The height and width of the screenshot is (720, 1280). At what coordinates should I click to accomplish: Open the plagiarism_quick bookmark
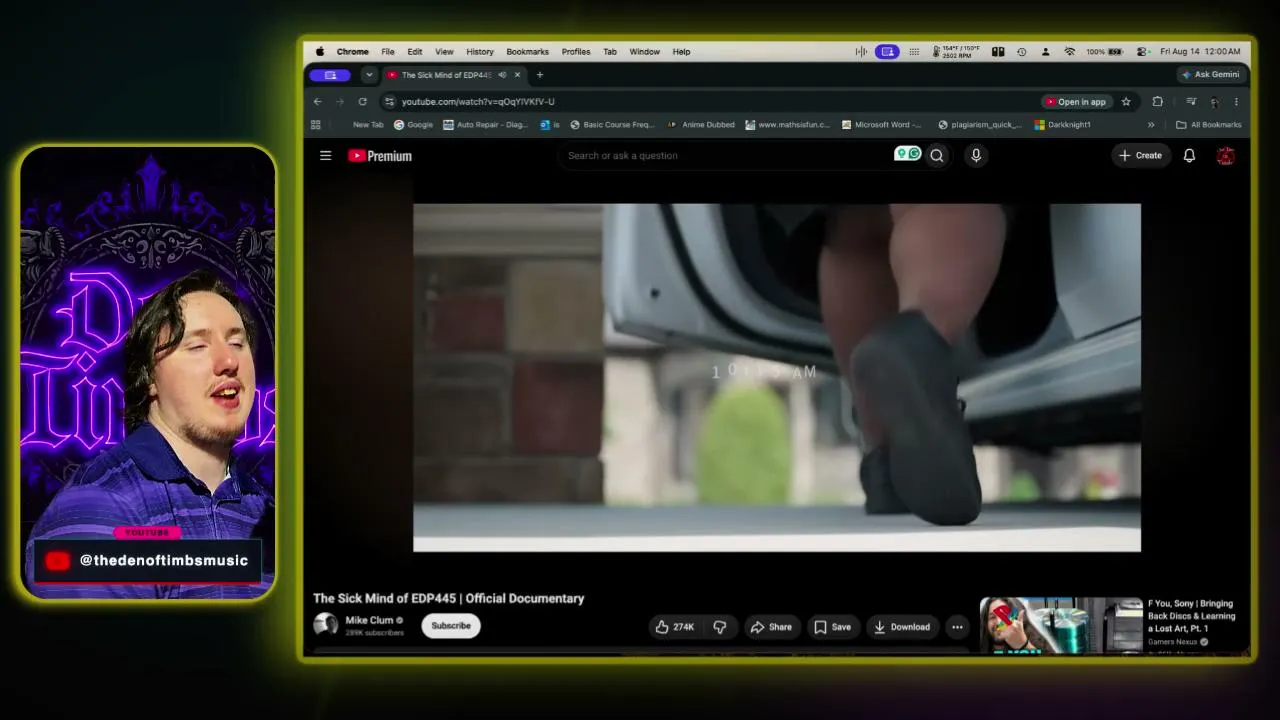click(979, 125)
